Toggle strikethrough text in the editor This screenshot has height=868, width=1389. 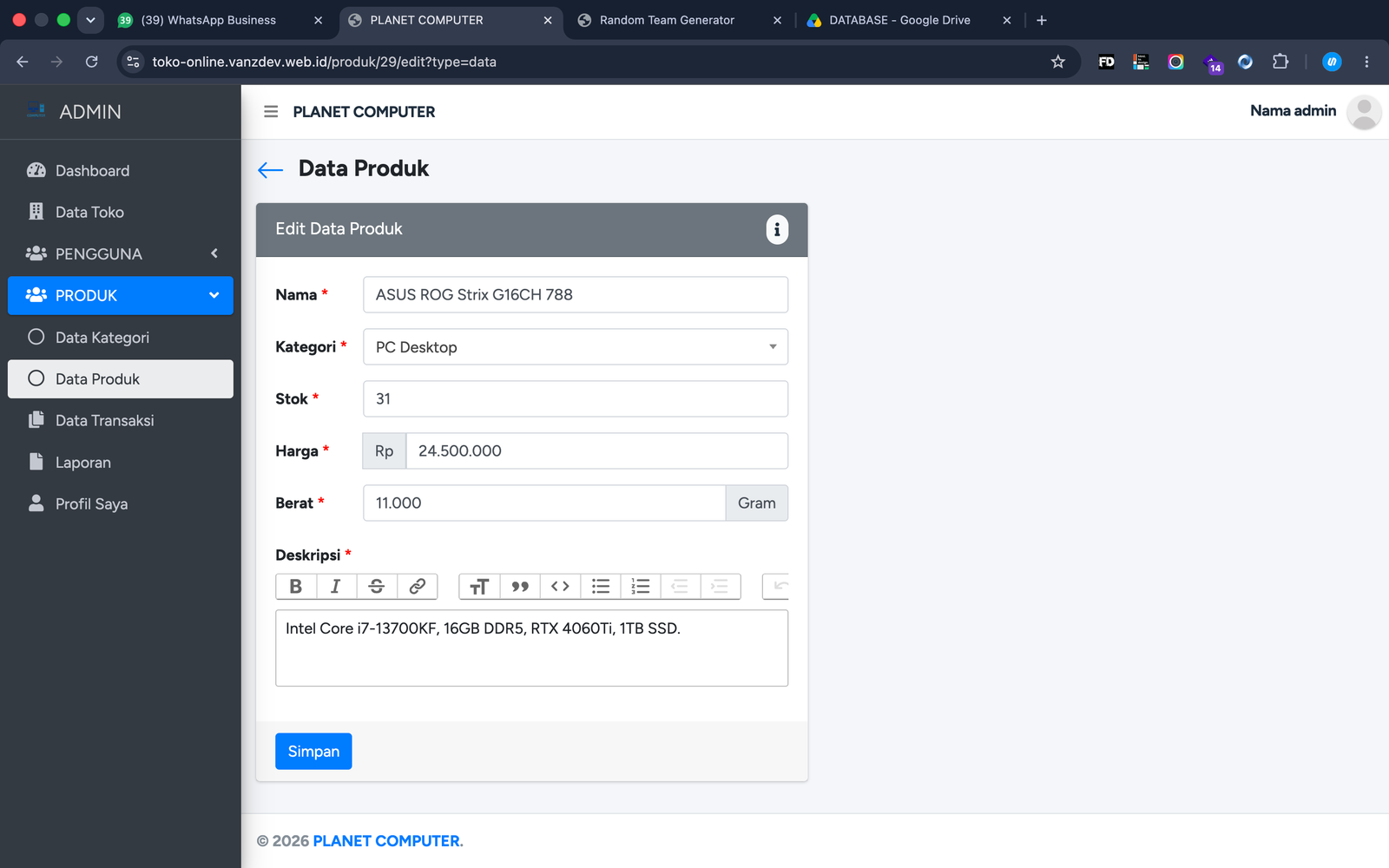[x=377, y=587]
